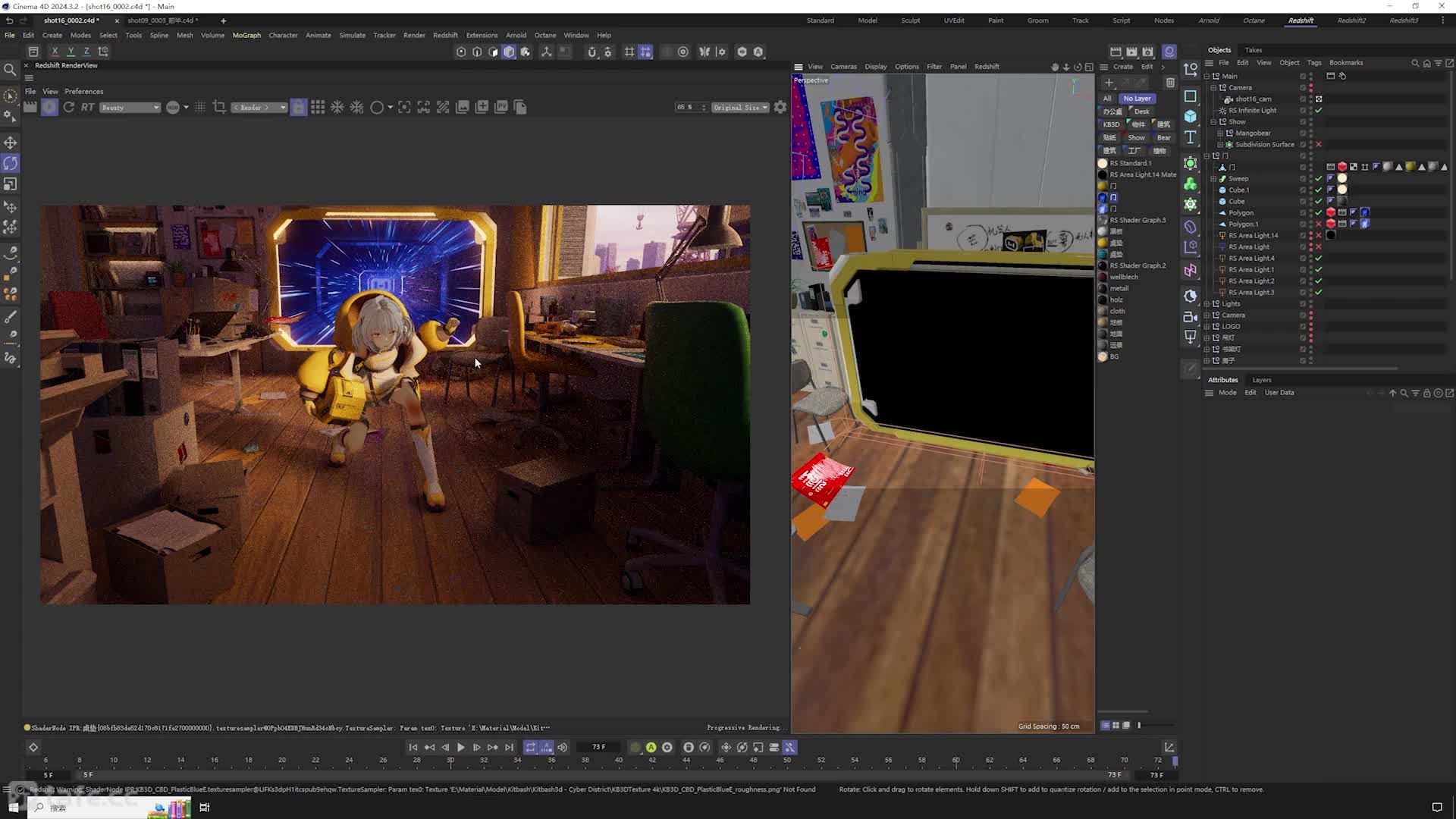1456x819 pixels.
Task: Toggle the Z axis lock
Action: (86, 52)
